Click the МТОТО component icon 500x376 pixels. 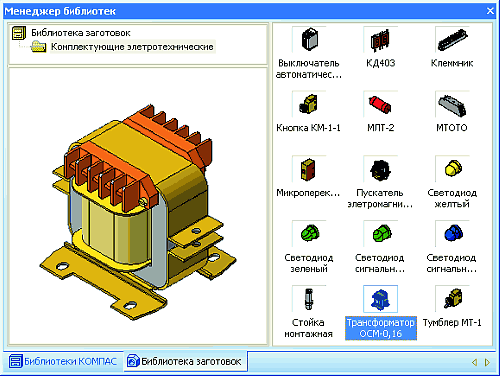coord(452,104)
